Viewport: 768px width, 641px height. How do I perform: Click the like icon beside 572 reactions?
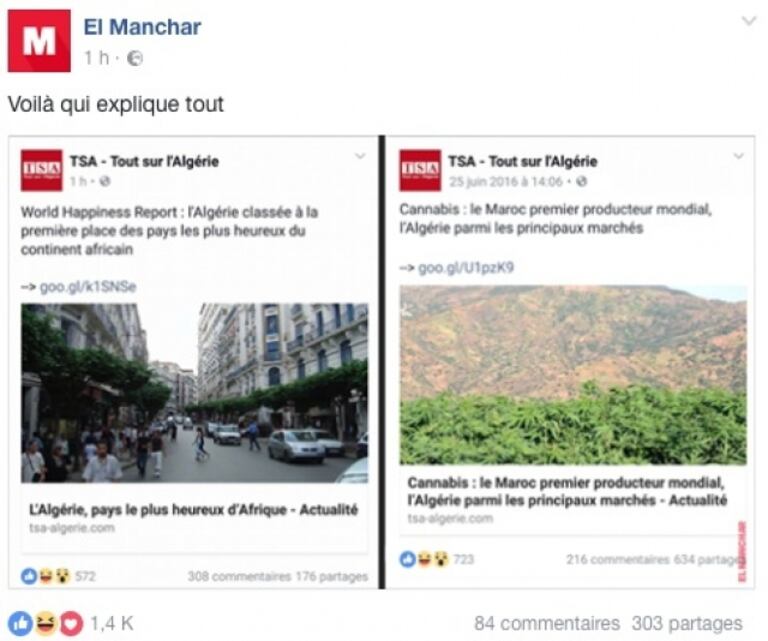click(29, 576)
